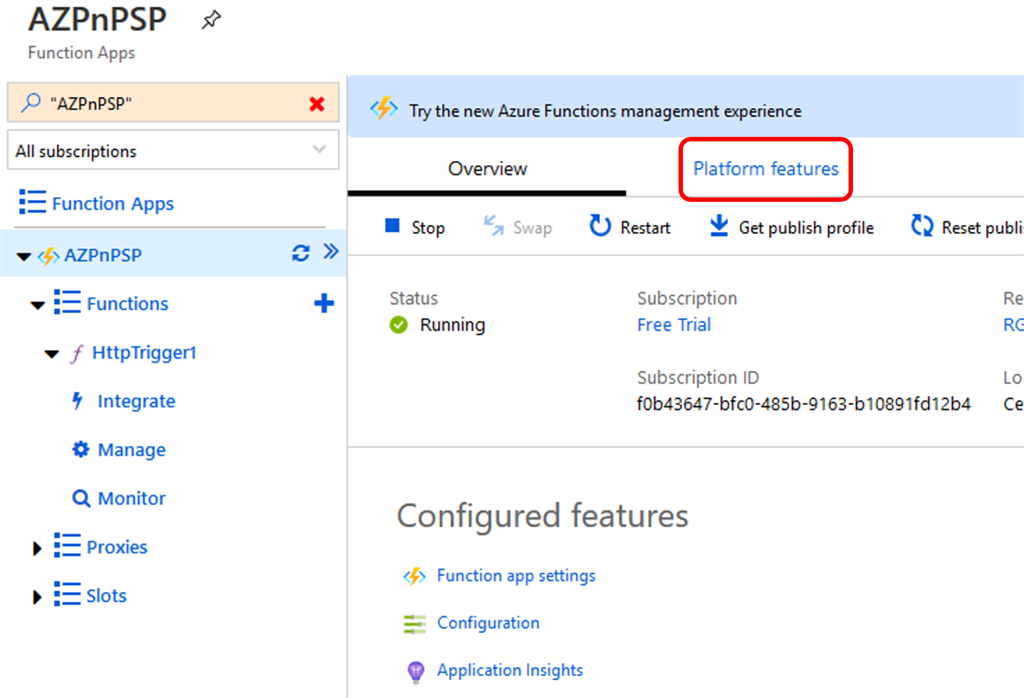Click Get publish profile download button
This screenshot has width=1024, height=698.
coord(791,227)
